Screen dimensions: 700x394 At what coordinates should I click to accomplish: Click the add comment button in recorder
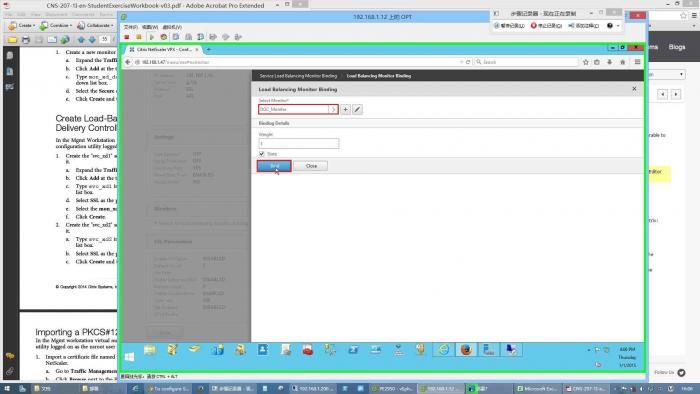[583, 26]
